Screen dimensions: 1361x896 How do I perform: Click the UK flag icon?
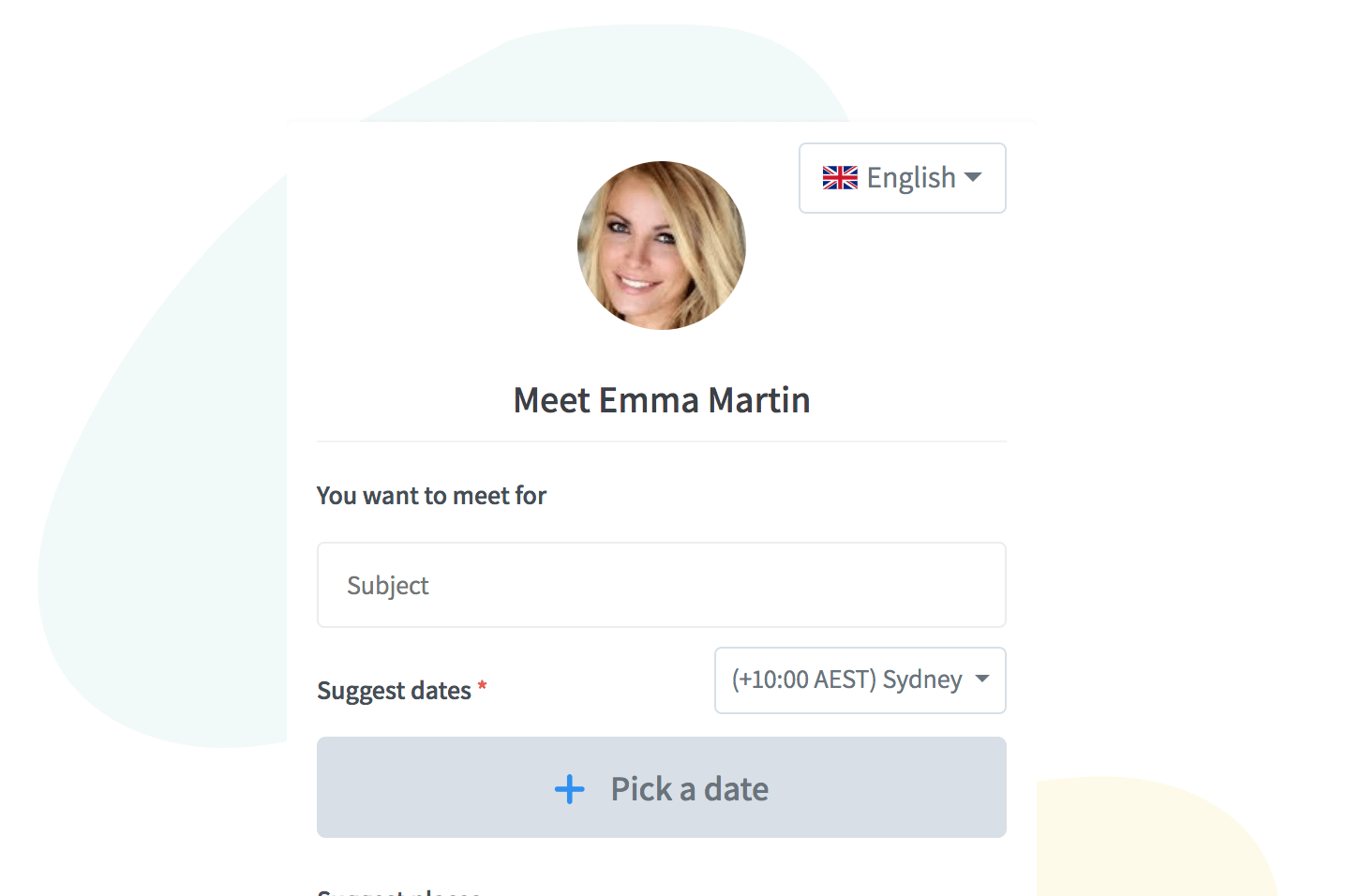[840, 178]
